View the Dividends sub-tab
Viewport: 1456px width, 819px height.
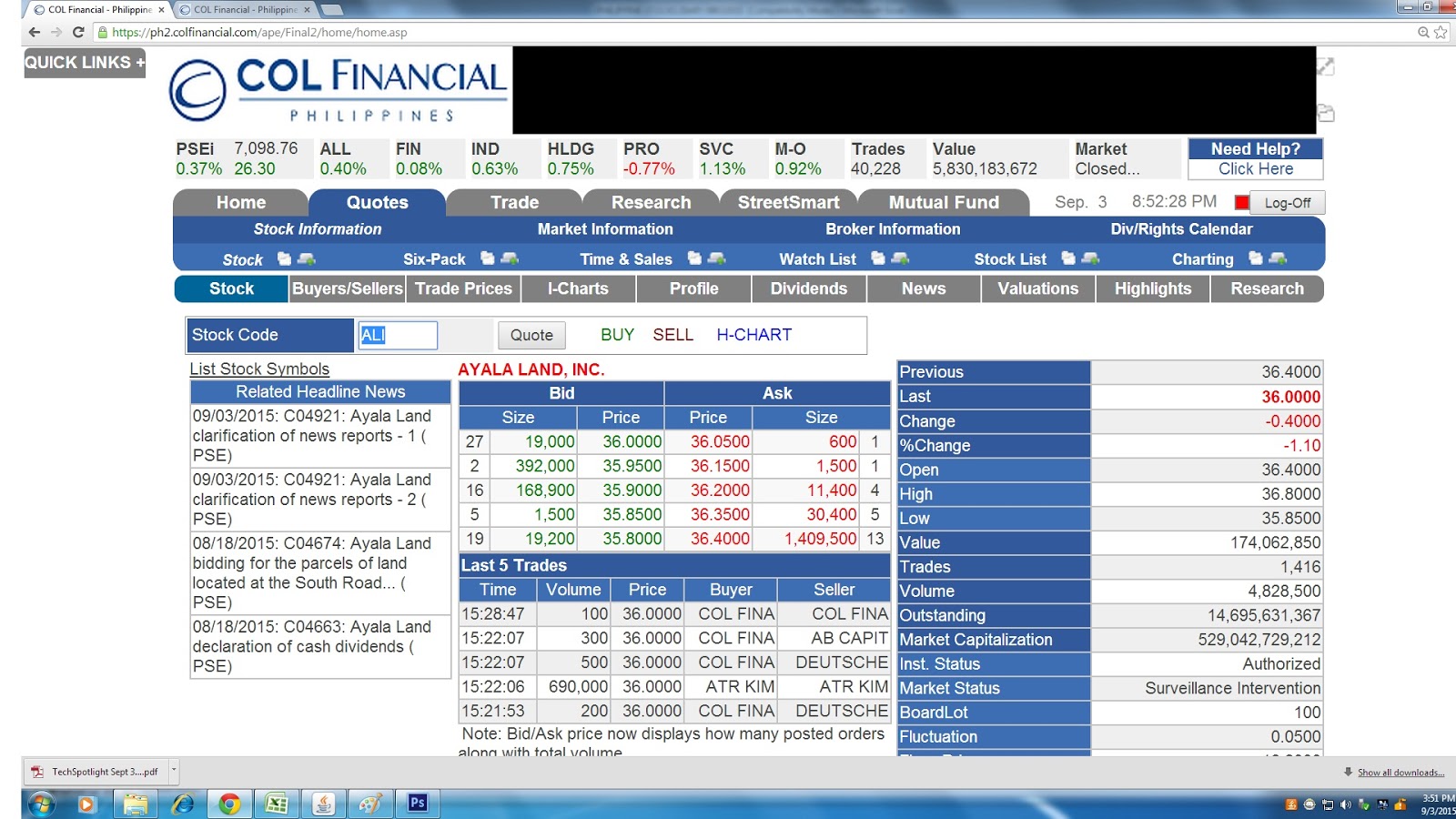click(x=809, y=288)
